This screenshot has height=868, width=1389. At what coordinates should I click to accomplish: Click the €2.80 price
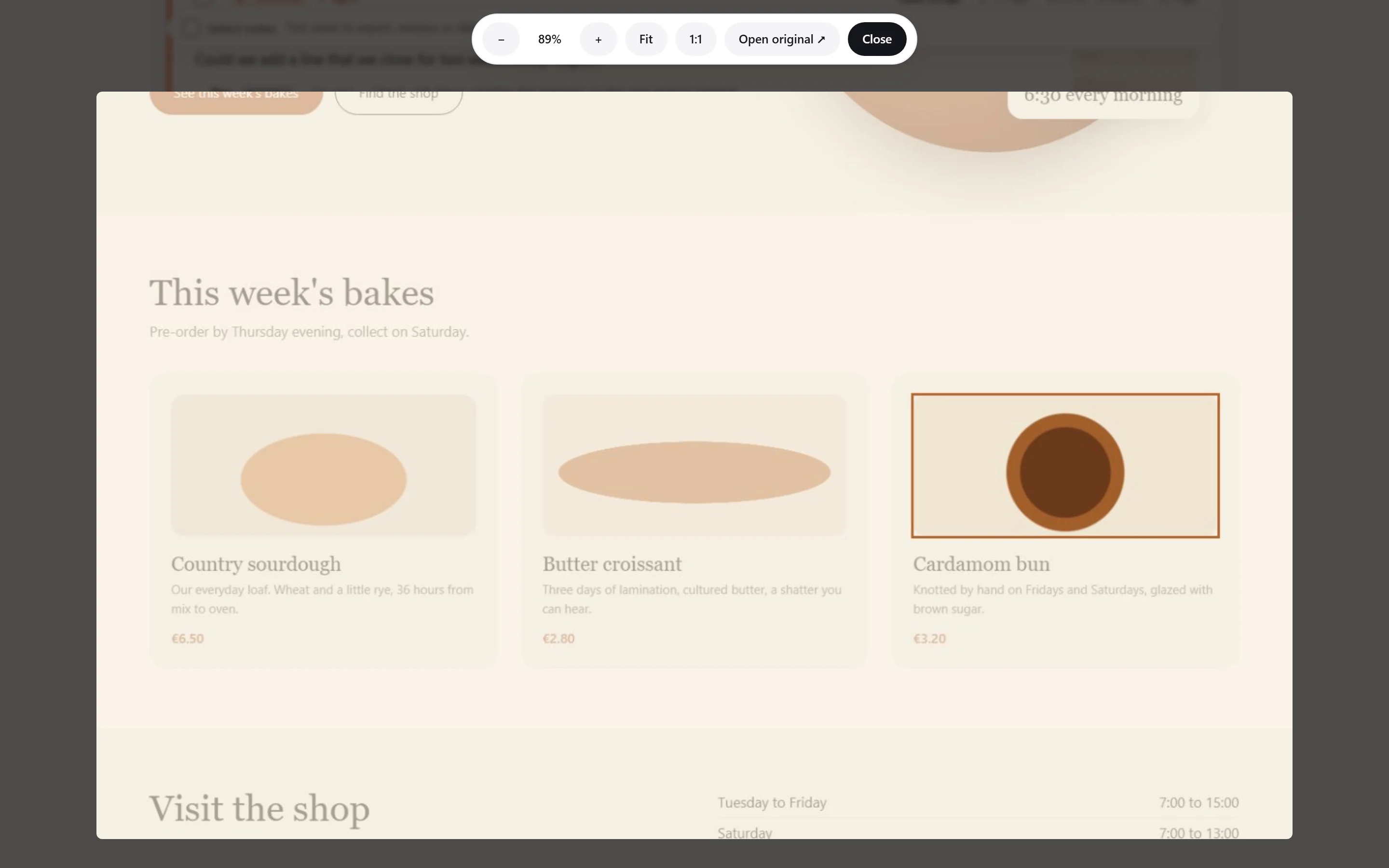click(558, 638)
